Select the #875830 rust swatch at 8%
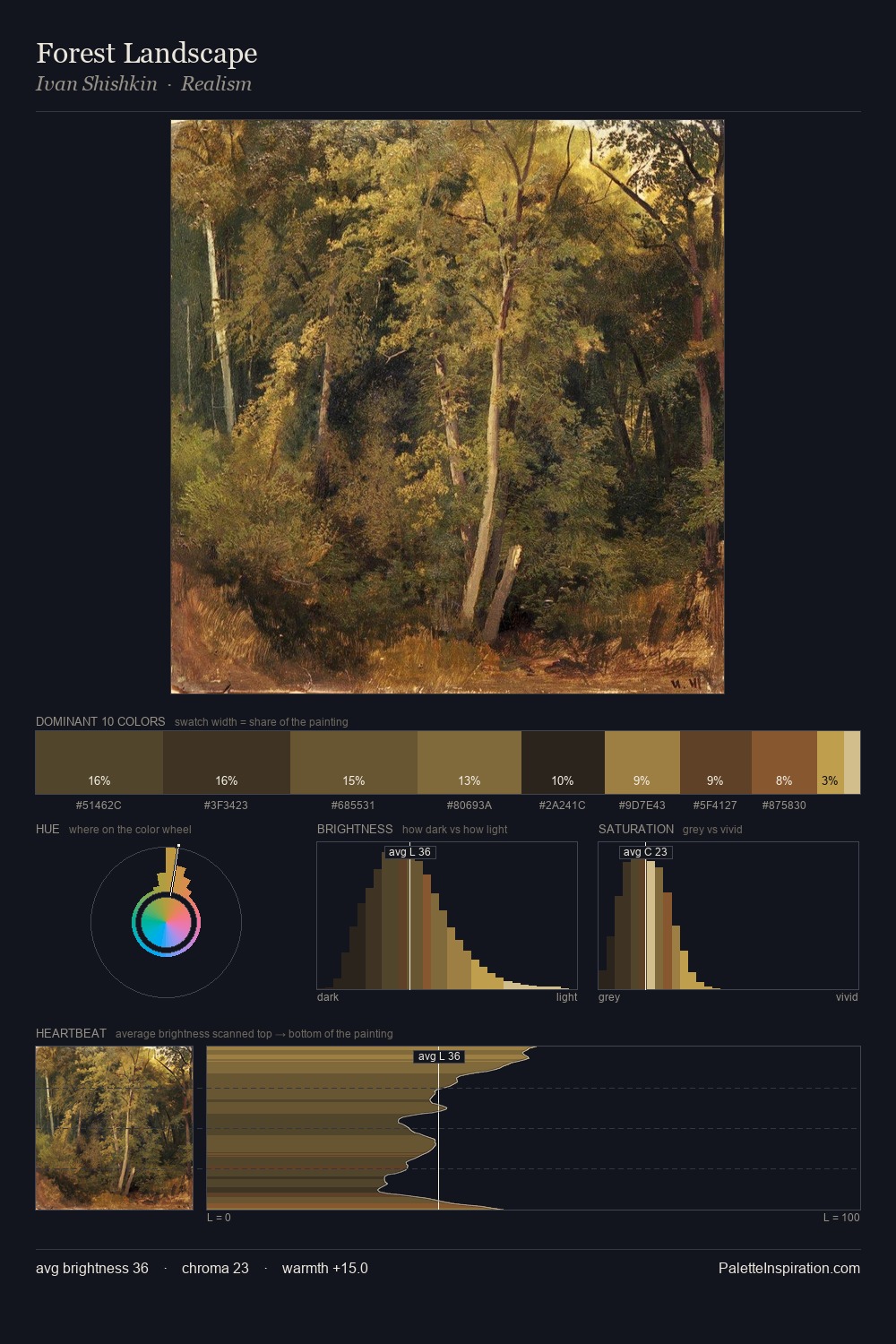Viewport: 896px width, 1344px height. point(784,762)
